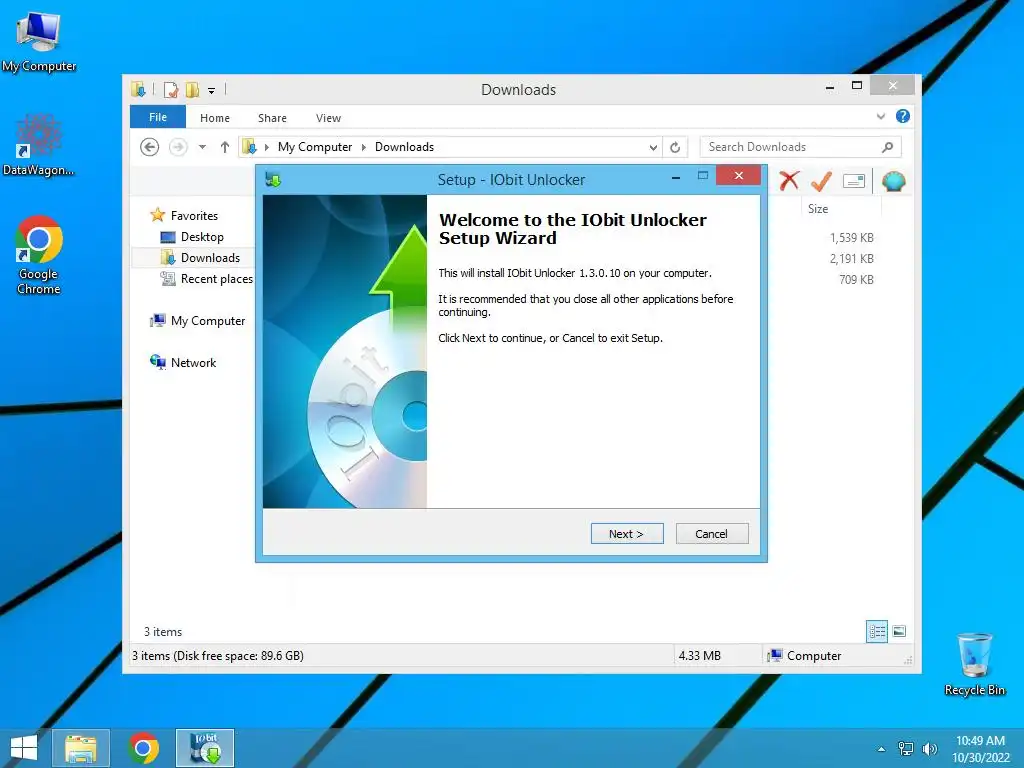The image size is (1024, 768).
Task: Expand the explorer ribbon chevron
Action: coord(881,116)
